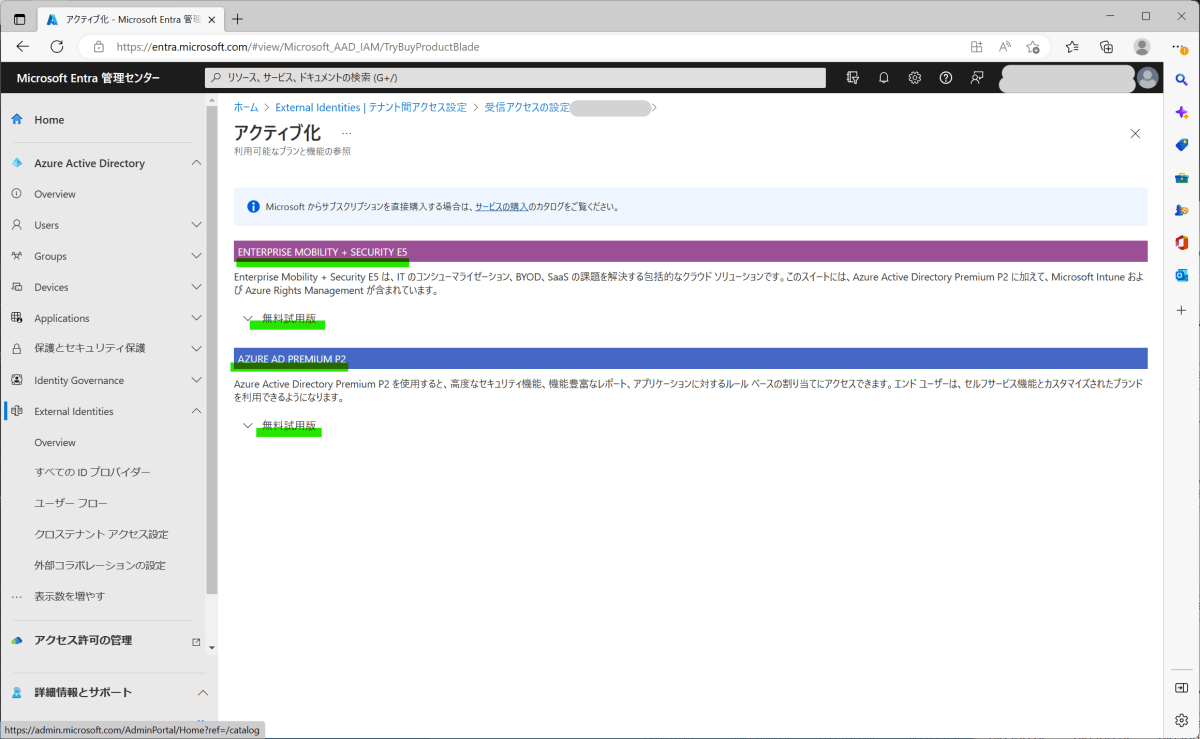1200x739 pixels.
Task: Open the portal settings gear
Action: pyautogui.click(x=914, y=78)
